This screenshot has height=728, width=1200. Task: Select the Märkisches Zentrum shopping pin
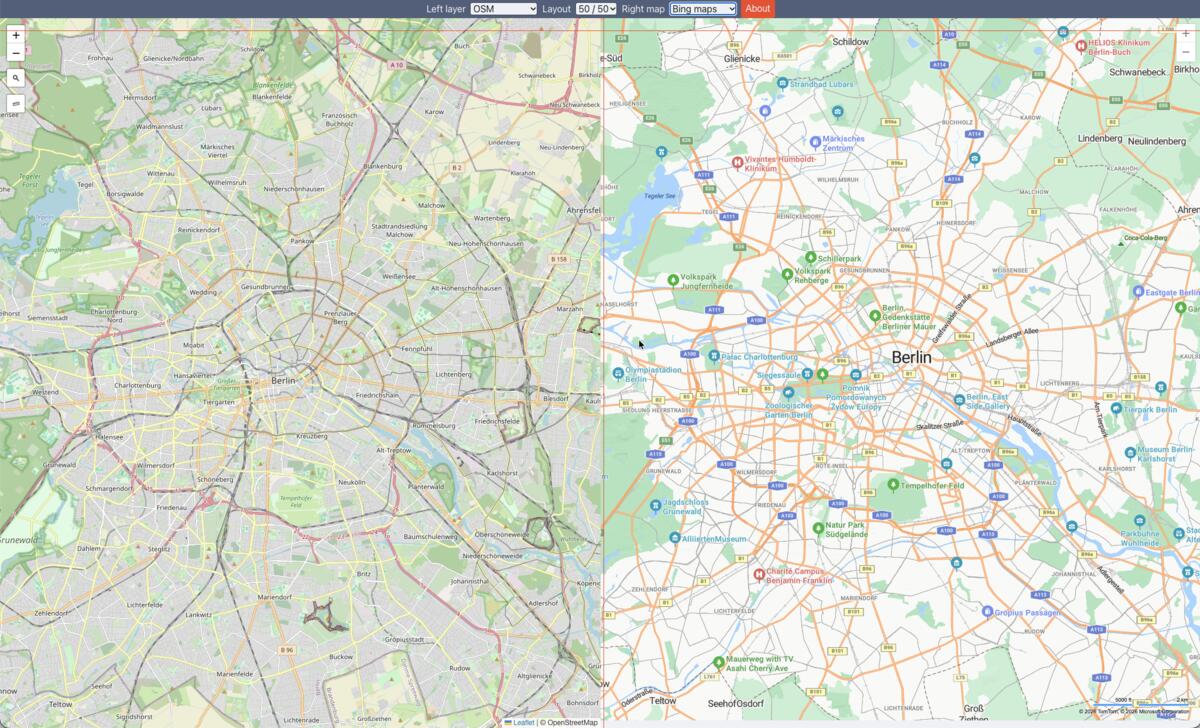(x=815, y=143)
